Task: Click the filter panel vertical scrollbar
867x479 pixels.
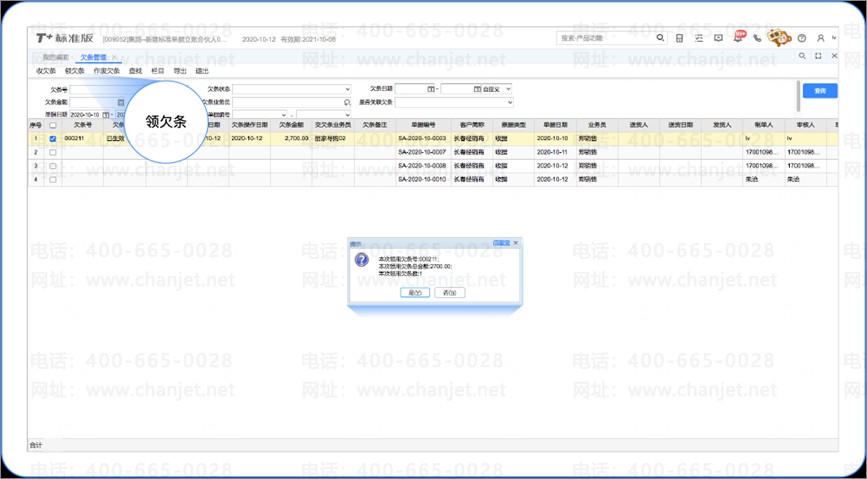Action: coord(798,95)
